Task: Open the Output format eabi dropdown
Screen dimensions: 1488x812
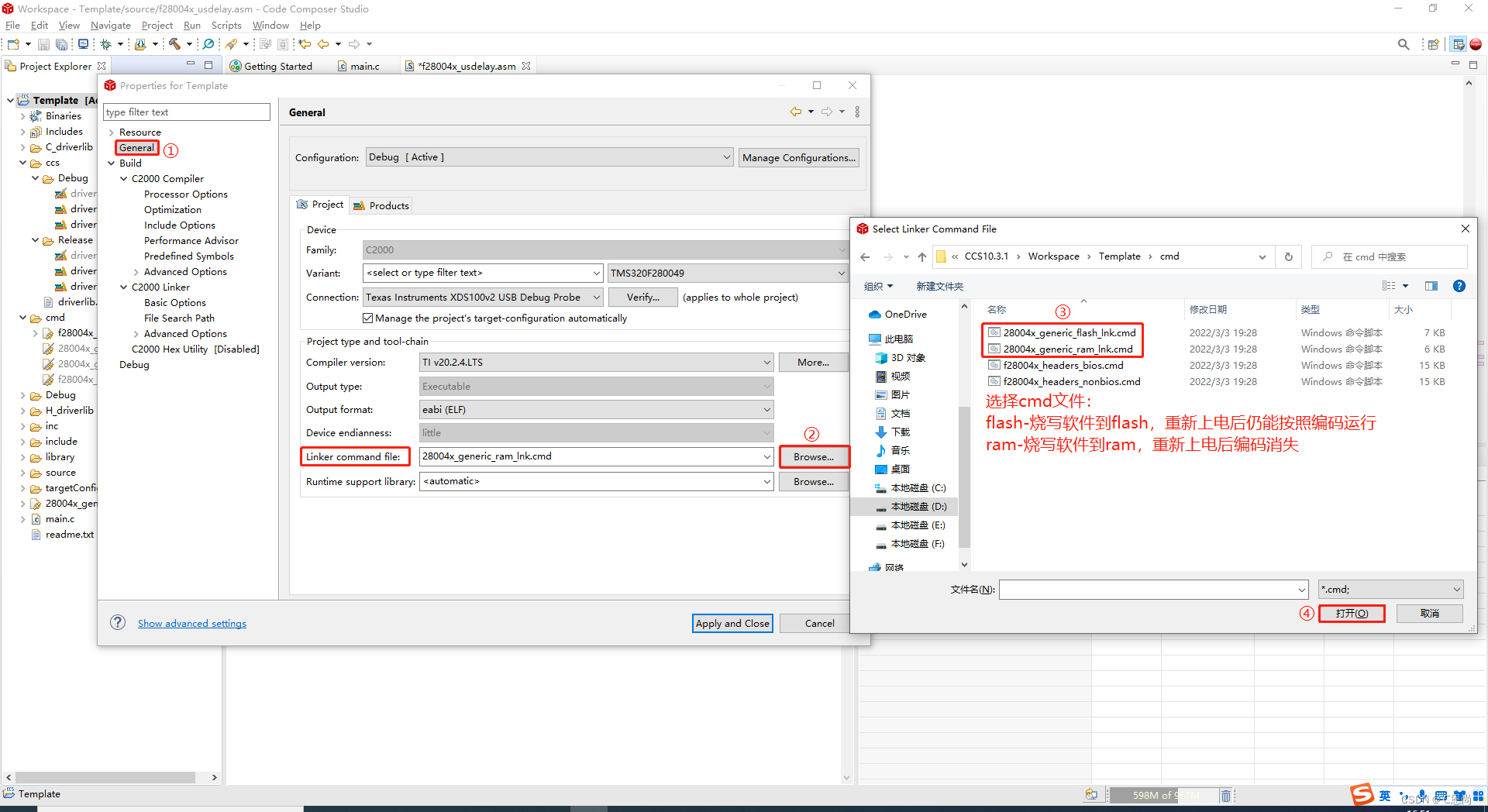Action: 596,409
